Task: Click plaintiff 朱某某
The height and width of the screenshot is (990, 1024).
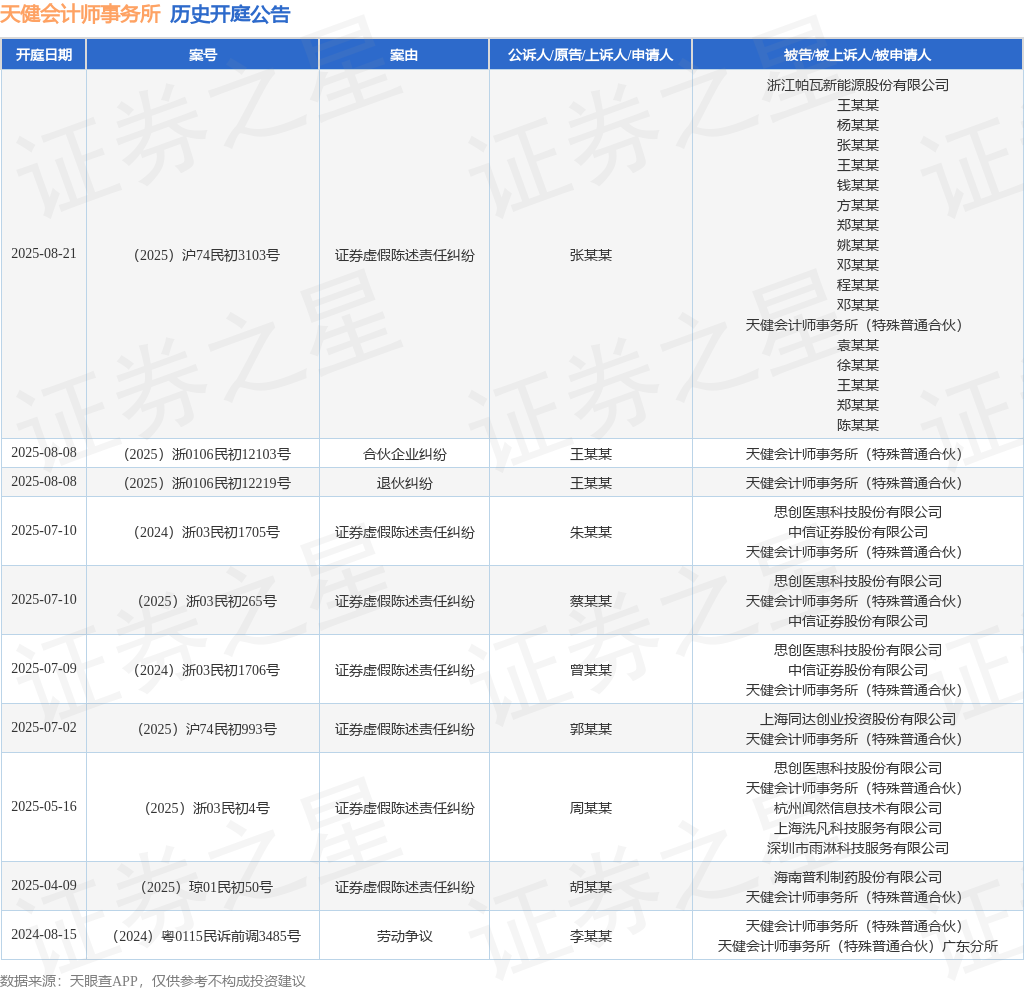Action: click(590, 532)
